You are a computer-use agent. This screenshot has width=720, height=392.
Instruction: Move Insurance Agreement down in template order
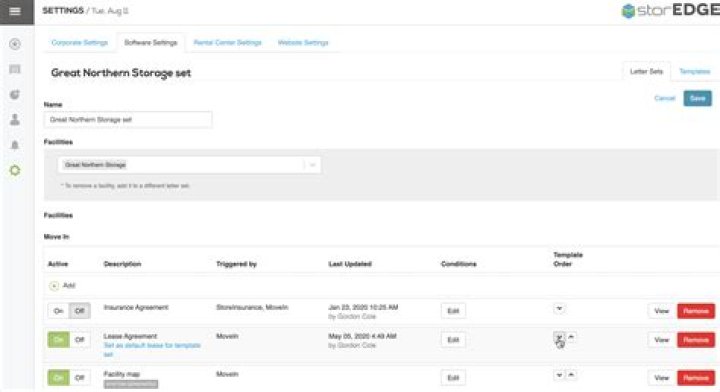(x=559, y=308)
